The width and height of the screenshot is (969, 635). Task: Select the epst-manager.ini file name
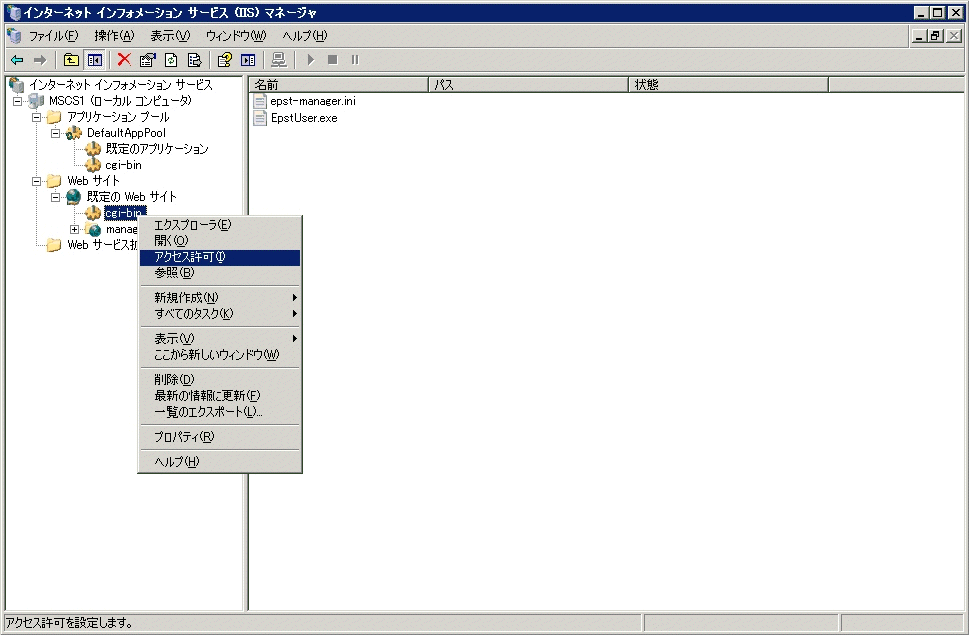click(313, 101)
